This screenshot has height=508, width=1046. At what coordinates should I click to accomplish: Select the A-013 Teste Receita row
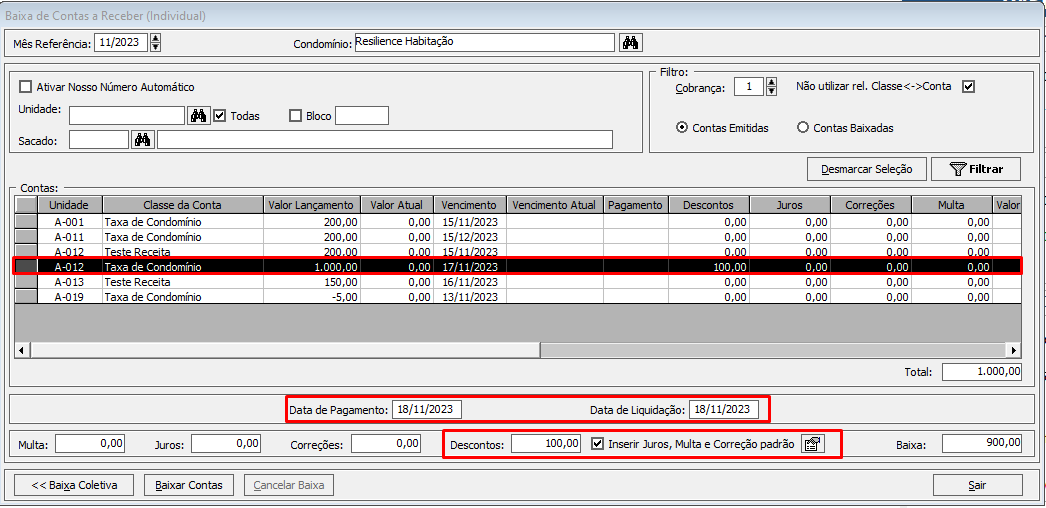518,282
